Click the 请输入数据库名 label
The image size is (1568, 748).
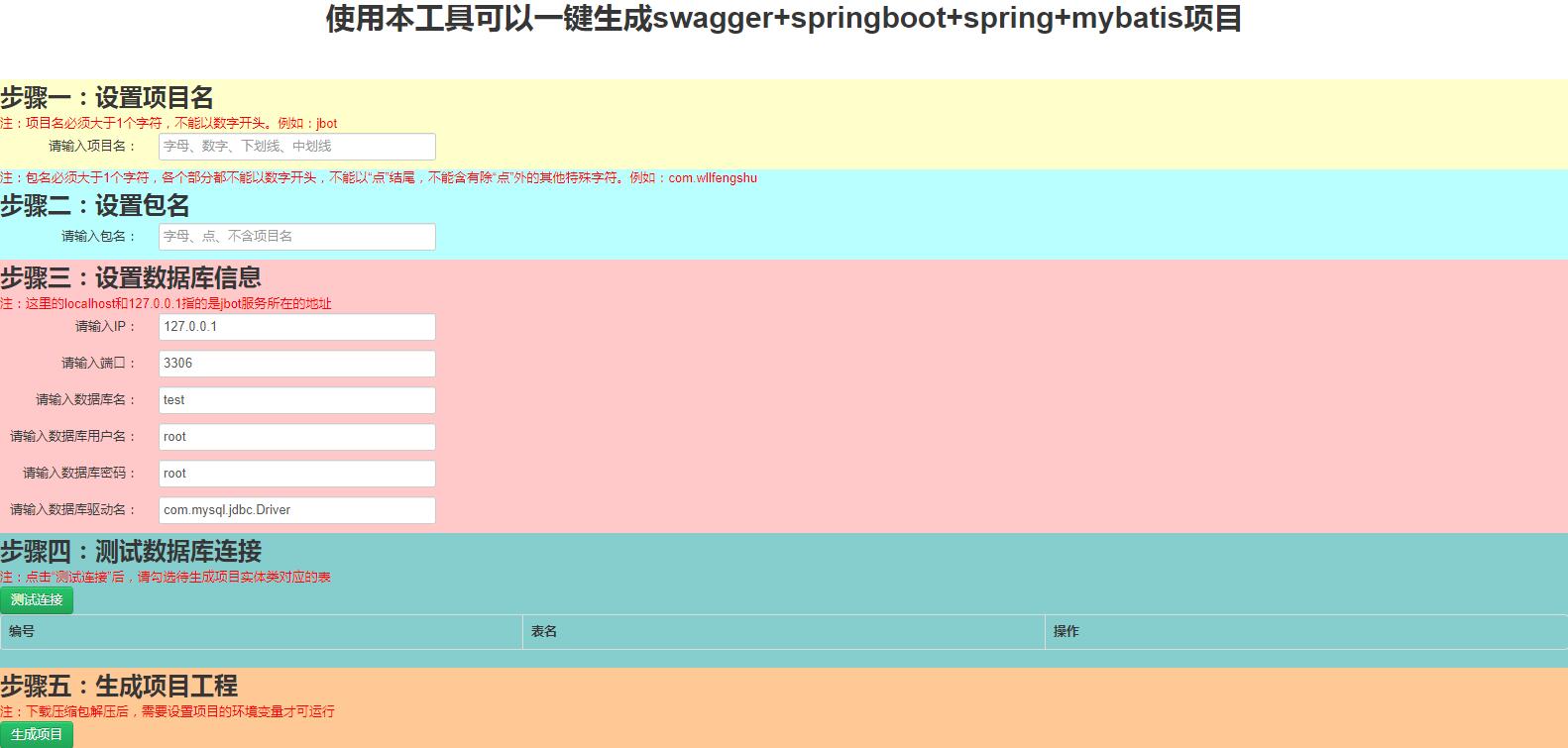[x=86, y=400]
